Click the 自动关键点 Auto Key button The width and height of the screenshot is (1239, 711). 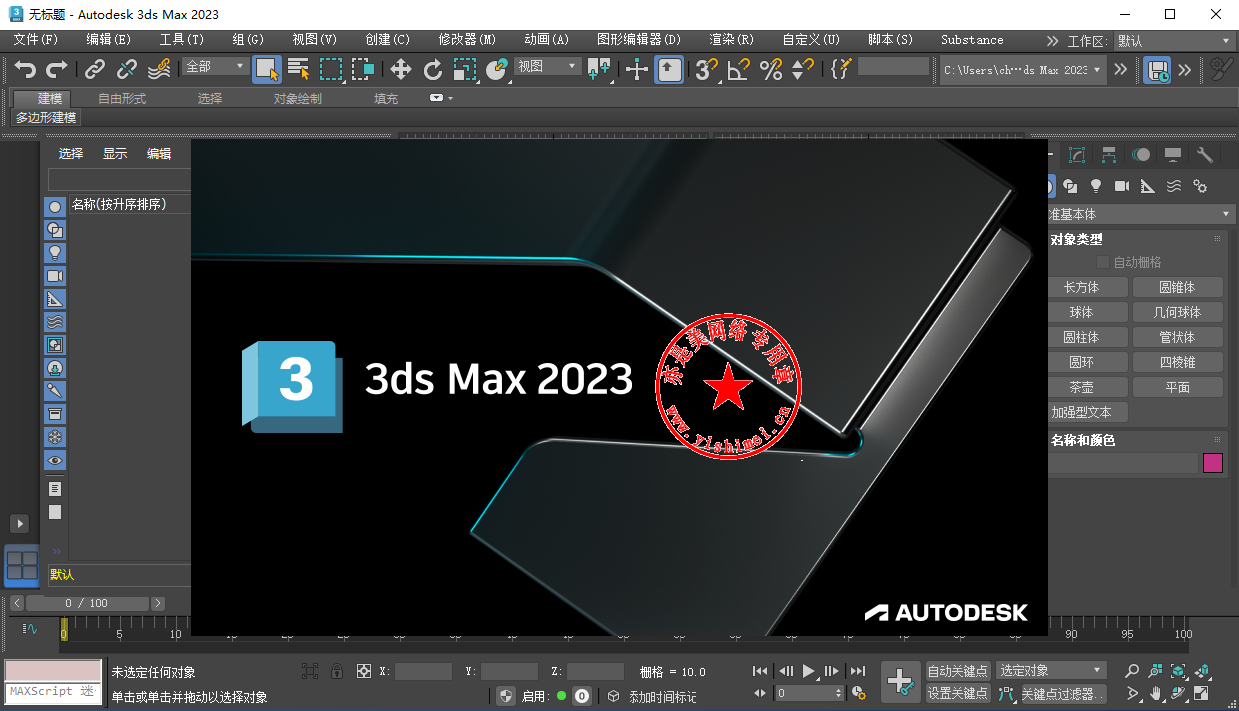tap(958, 671)
